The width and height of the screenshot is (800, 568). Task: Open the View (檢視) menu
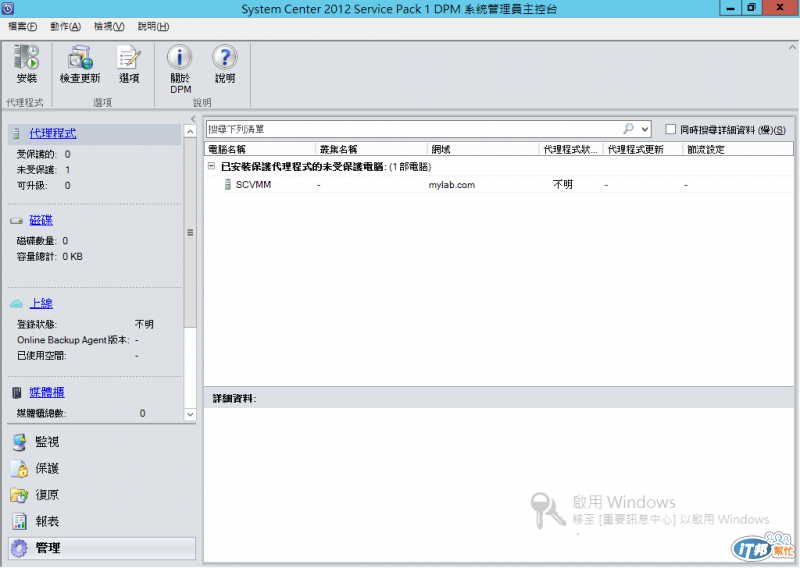[x=109, y=27]
